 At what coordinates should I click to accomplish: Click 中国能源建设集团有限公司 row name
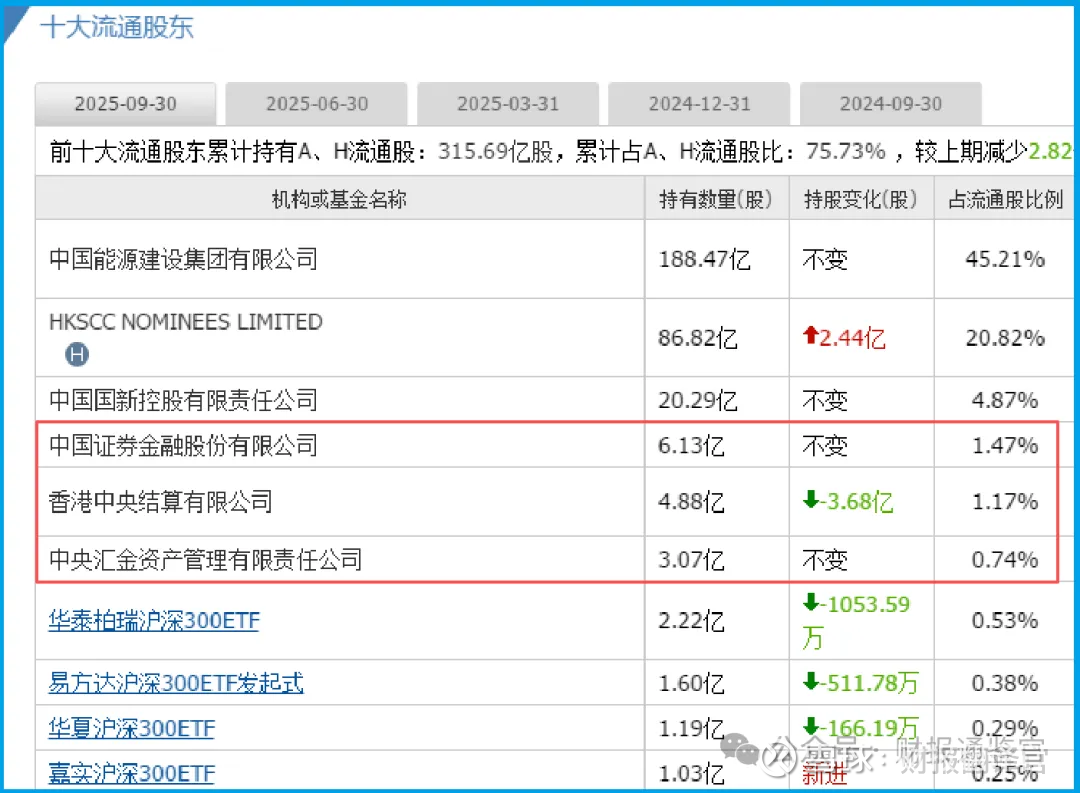coord(183,259)
